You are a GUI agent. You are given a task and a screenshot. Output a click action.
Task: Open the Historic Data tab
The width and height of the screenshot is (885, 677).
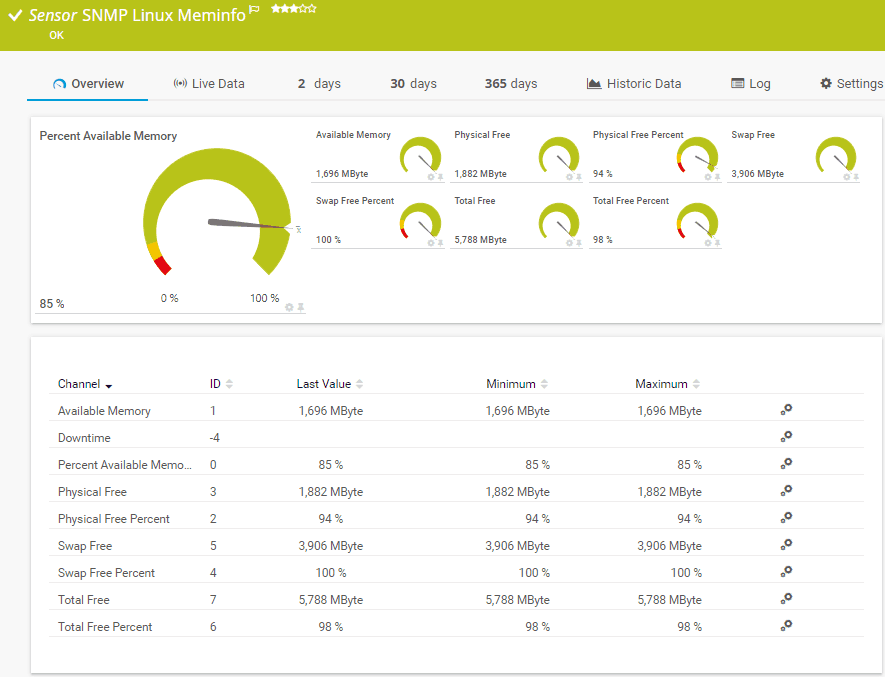coord(634,84)
